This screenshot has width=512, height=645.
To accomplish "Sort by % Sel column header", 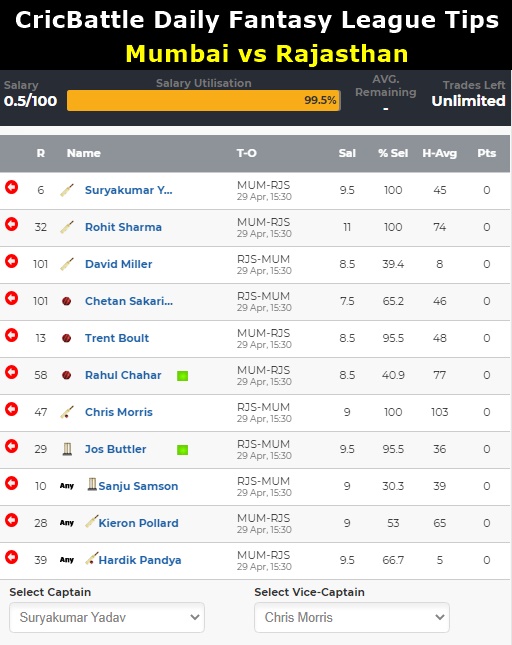I will coord(393,153).
